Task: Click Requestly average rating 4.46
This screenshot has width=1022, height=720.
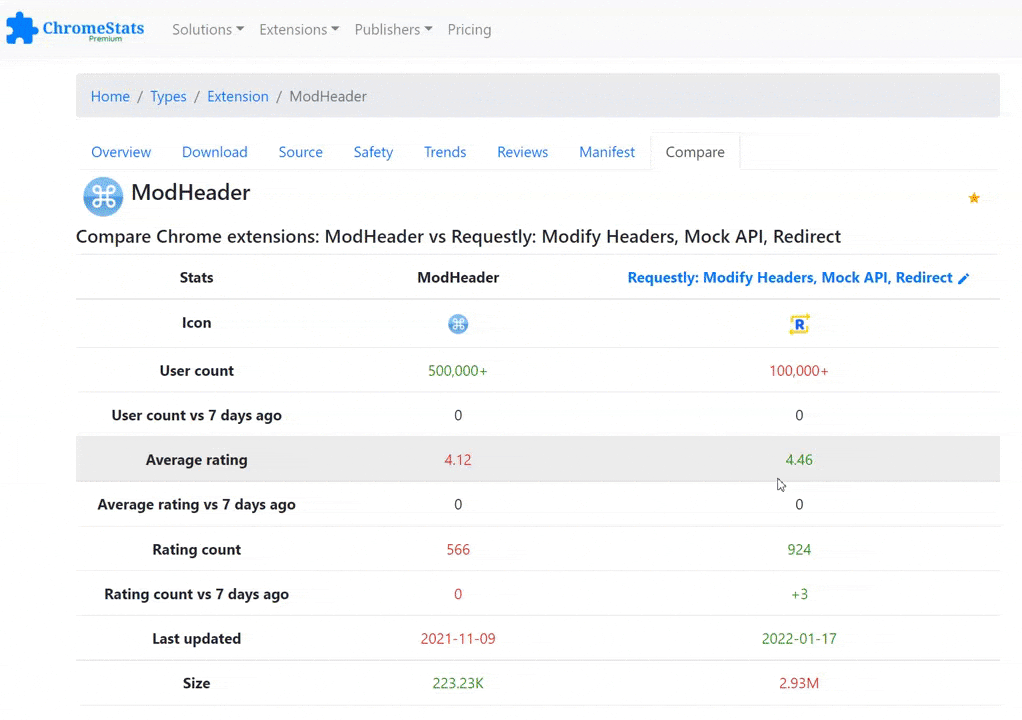Action: pyautogui.click(x=799, y=460)
